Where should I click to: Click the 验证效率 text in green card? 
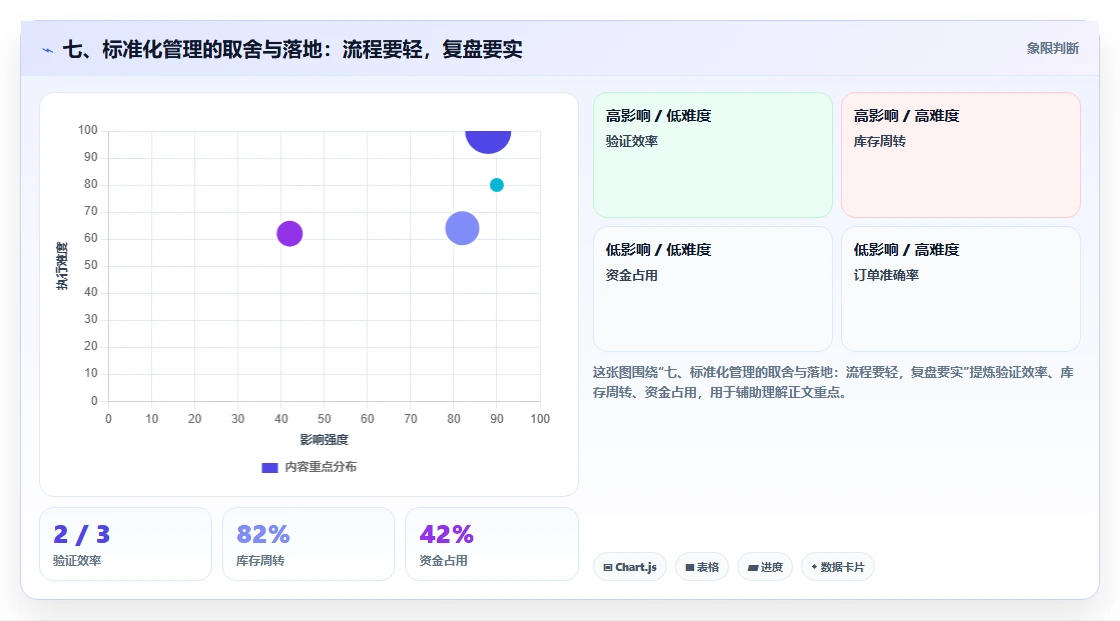pos(631,141)
